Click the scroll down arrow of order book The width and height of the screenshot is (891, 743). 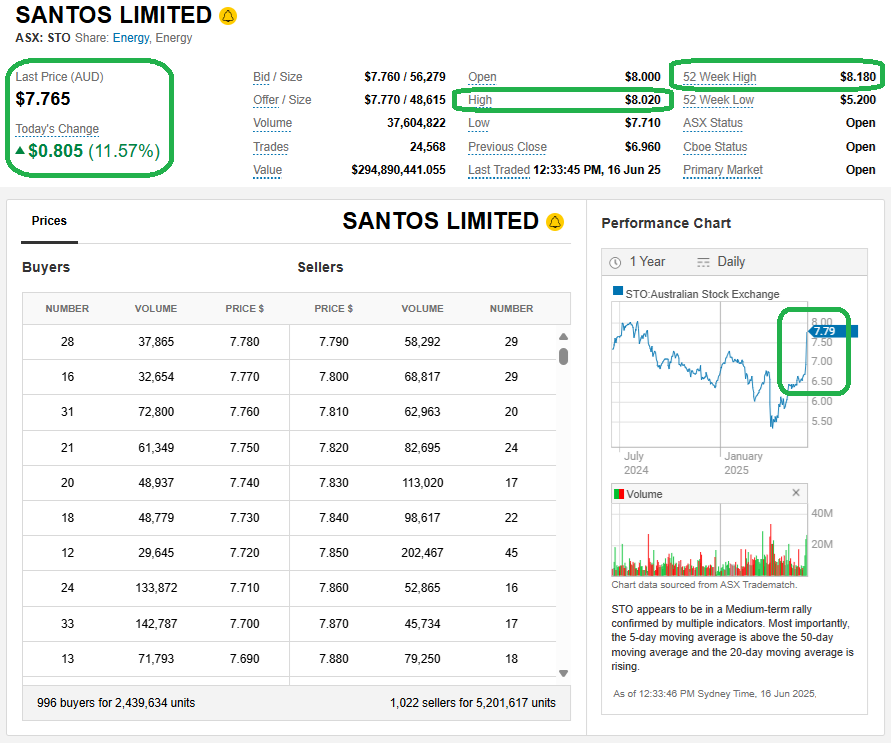pyautogui.click(x=563, y=673)
